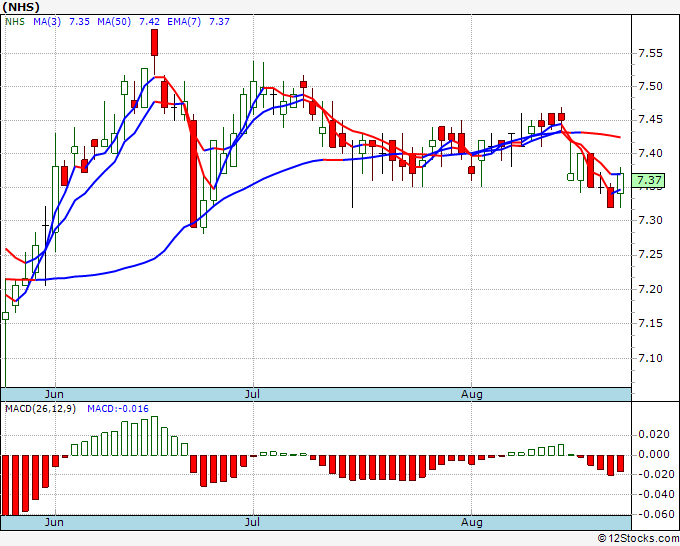Click the 0.000 MACD axis label

(654, 454)
